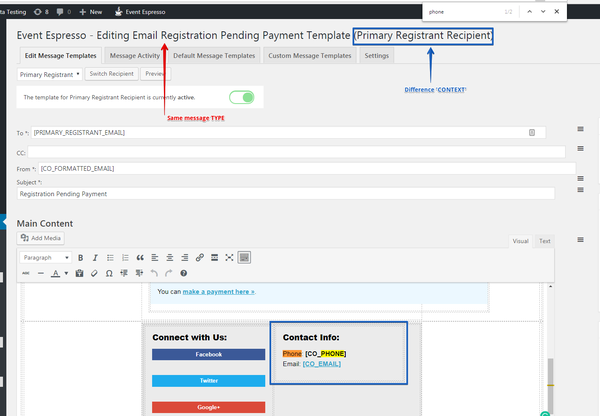This screenshot has height=416, width=600.
Task: Open the Custom Message Templates tab
Action: tap(310, 55)
